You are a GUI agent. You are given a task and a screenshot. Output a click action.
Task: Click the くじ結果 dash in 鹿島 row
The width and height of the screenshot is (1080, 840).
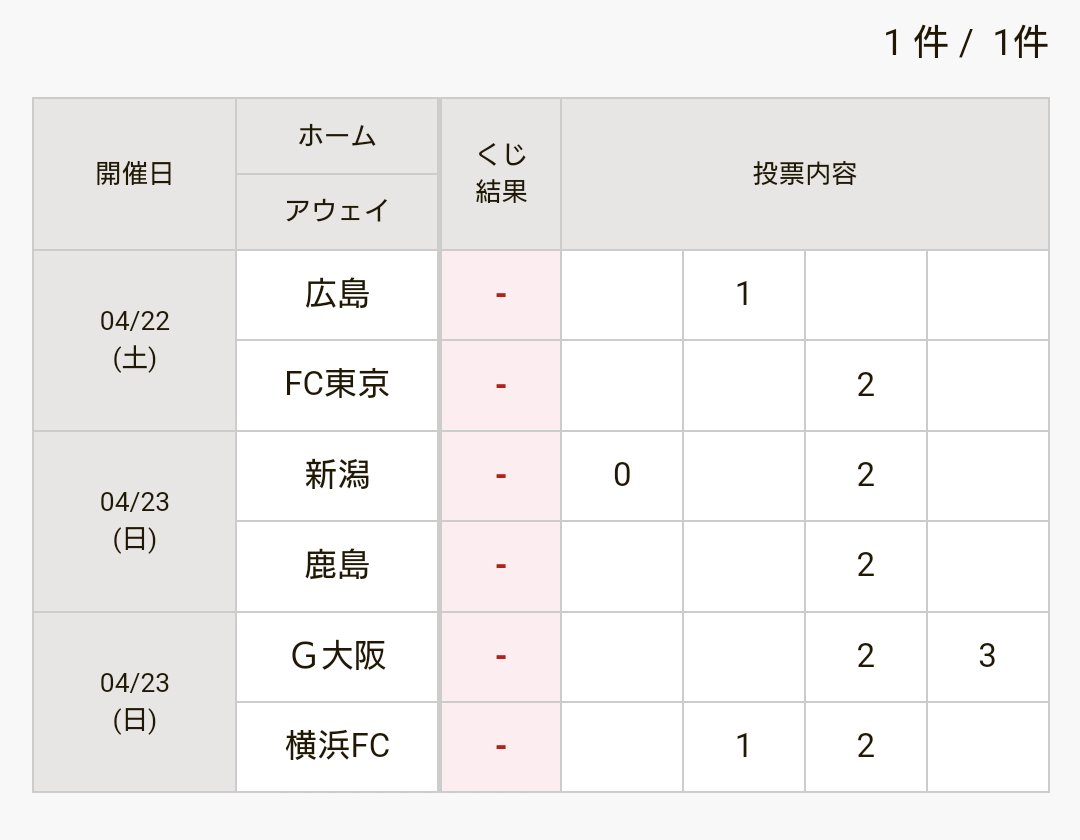[501, 566]
